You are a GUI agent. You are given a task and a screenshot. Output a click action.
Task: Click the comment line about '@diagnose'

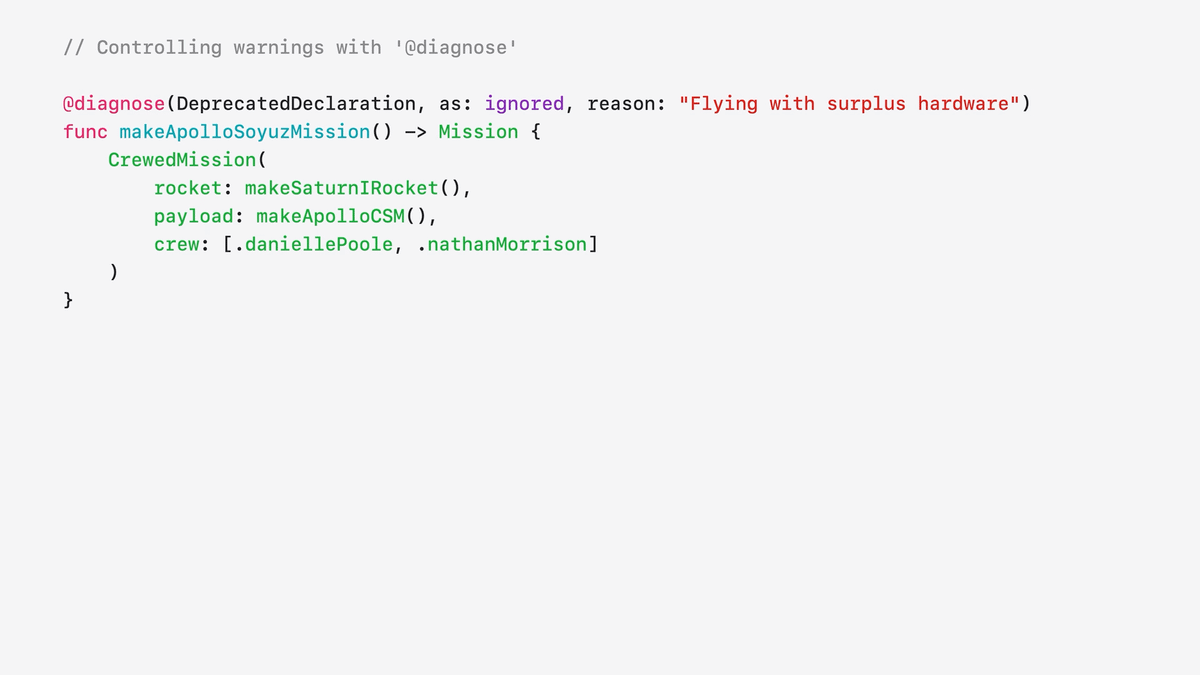click(x=289, y=47)
